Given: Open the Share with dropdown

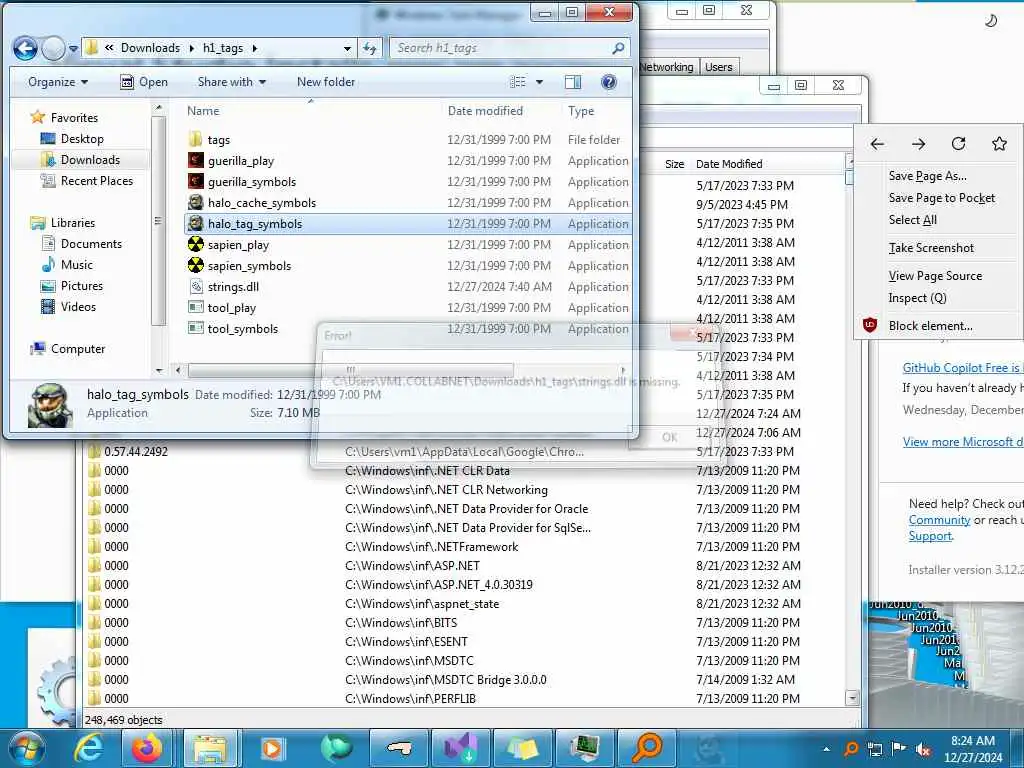Looking at the screenshot, I should 231,82.
